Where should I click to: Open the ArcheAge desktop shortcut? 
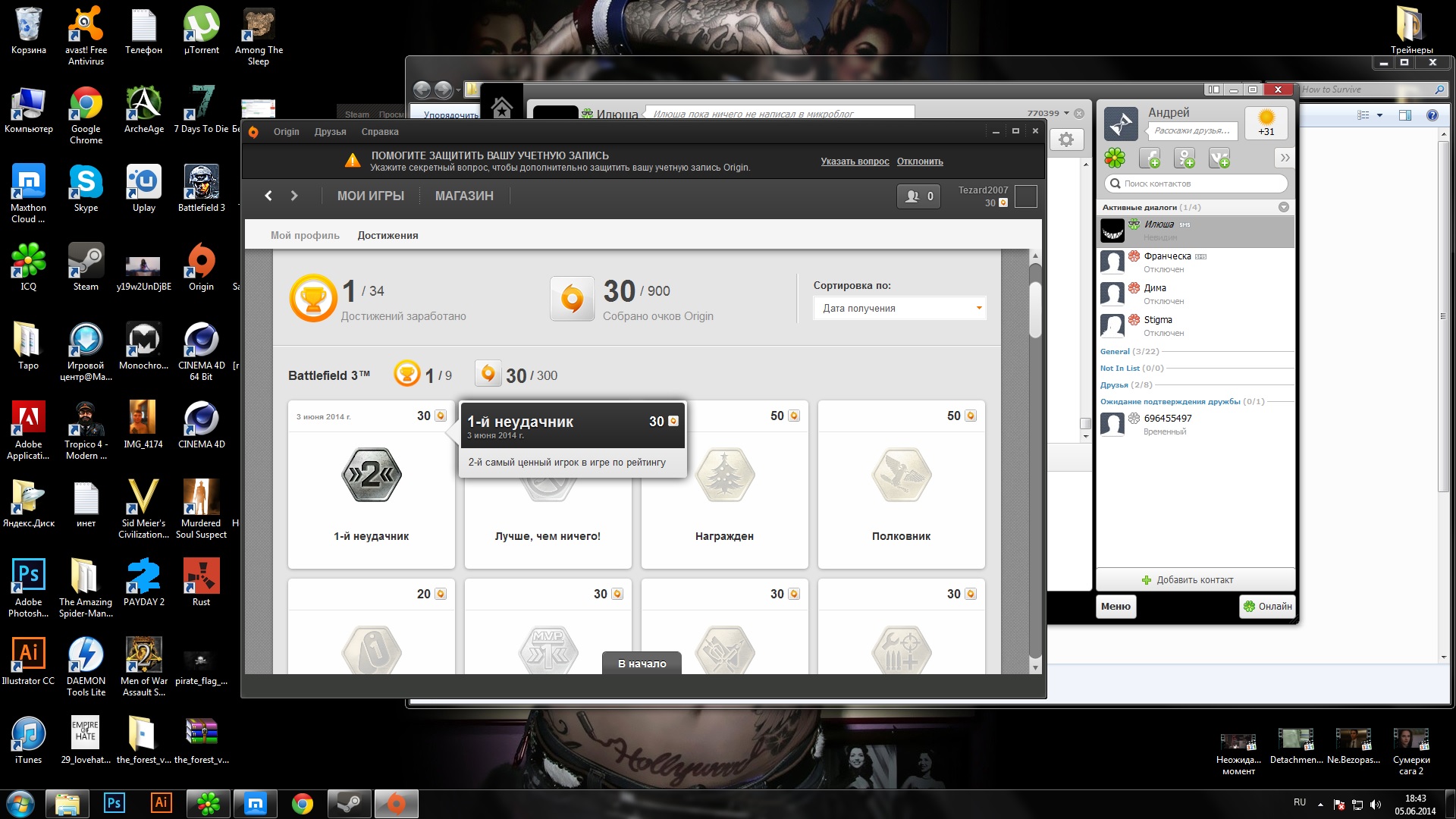pyautogui.click(x=143, y=109)
